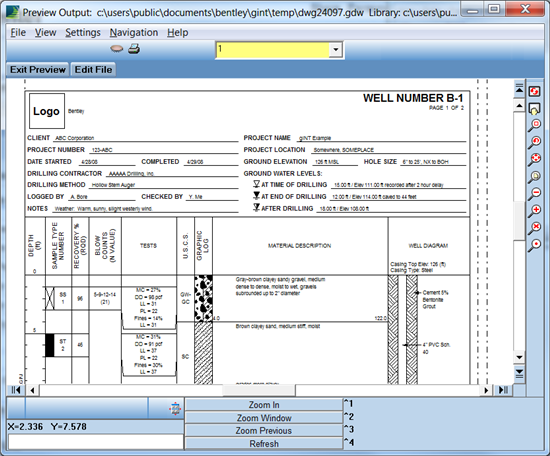
Task: Select the pan hand tool icon
Action: click(x=534, y=109)
